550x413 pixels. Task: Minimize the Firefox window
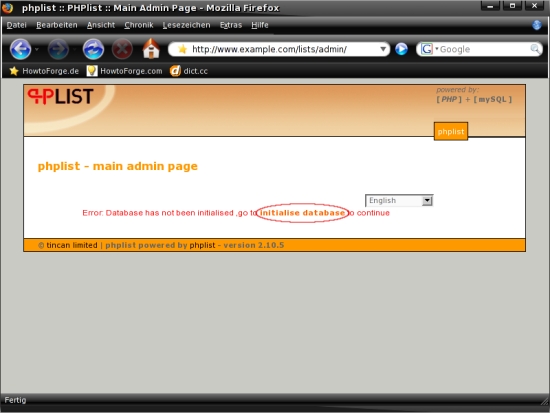pyautogui.click(x=490, y=6)
